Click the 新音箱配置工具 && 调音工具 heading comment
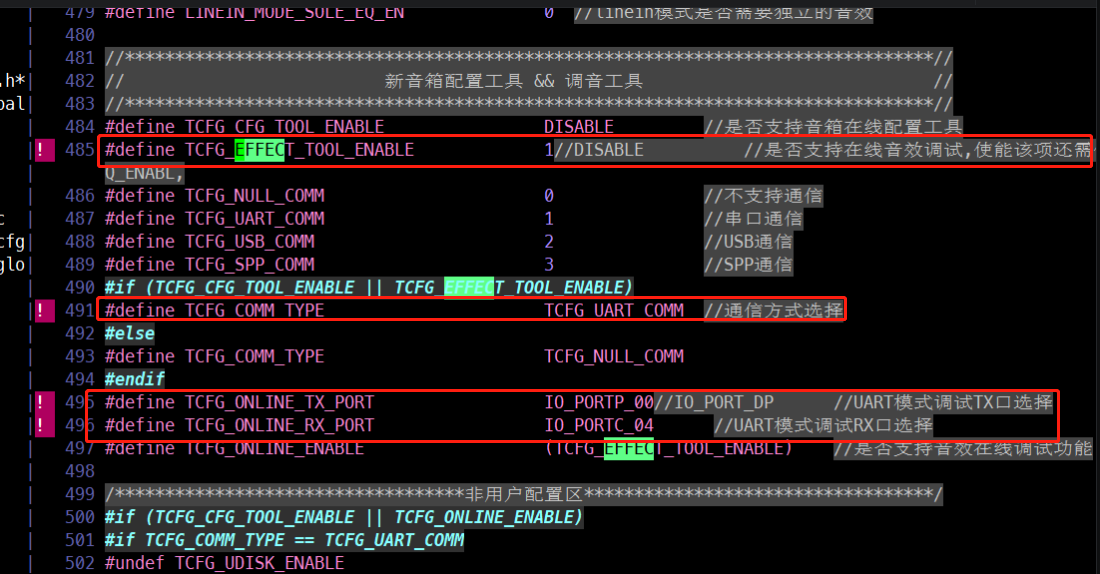1100x574 pixels. (514, 81)
